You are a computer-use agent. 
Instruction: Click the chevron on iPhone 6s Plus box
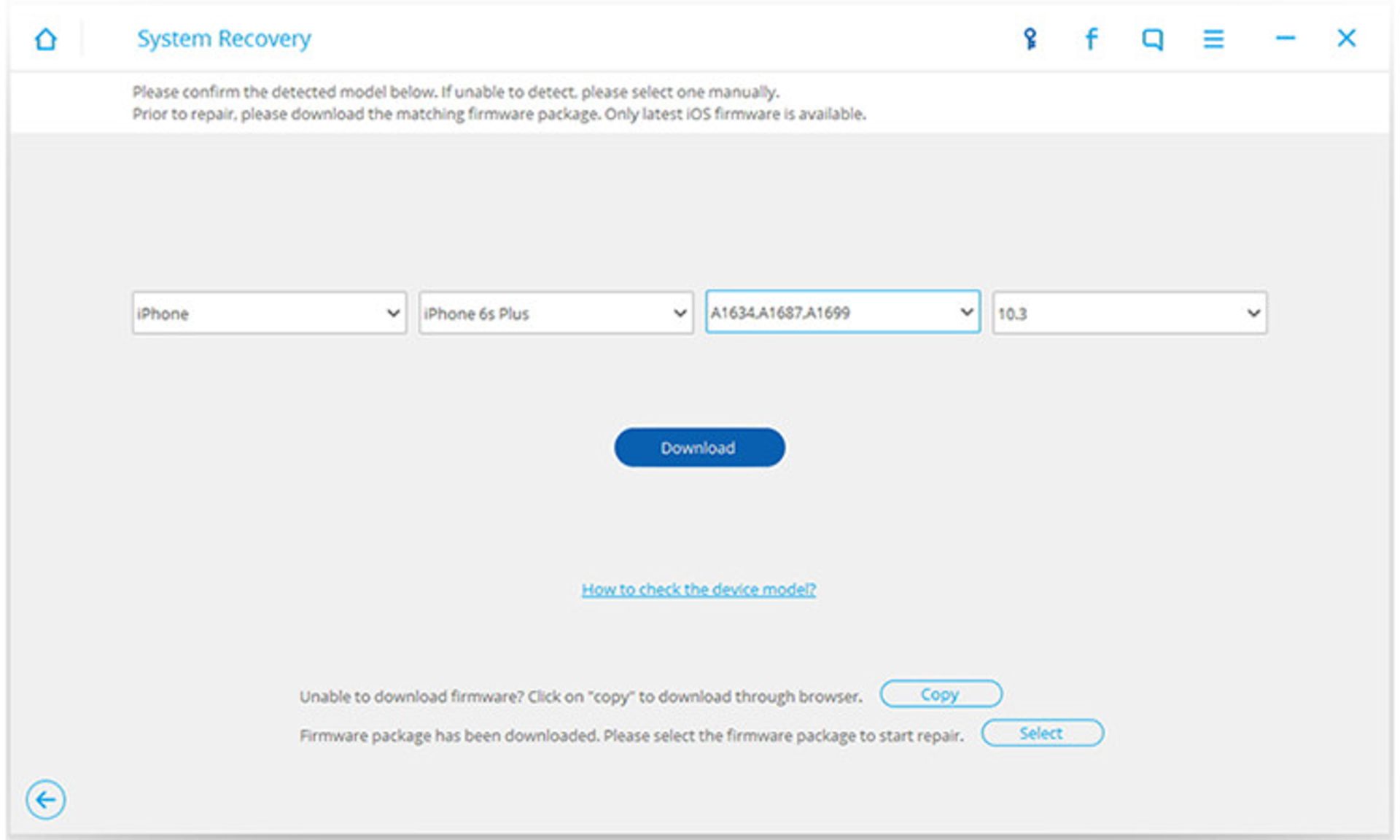tap(680, 314)
